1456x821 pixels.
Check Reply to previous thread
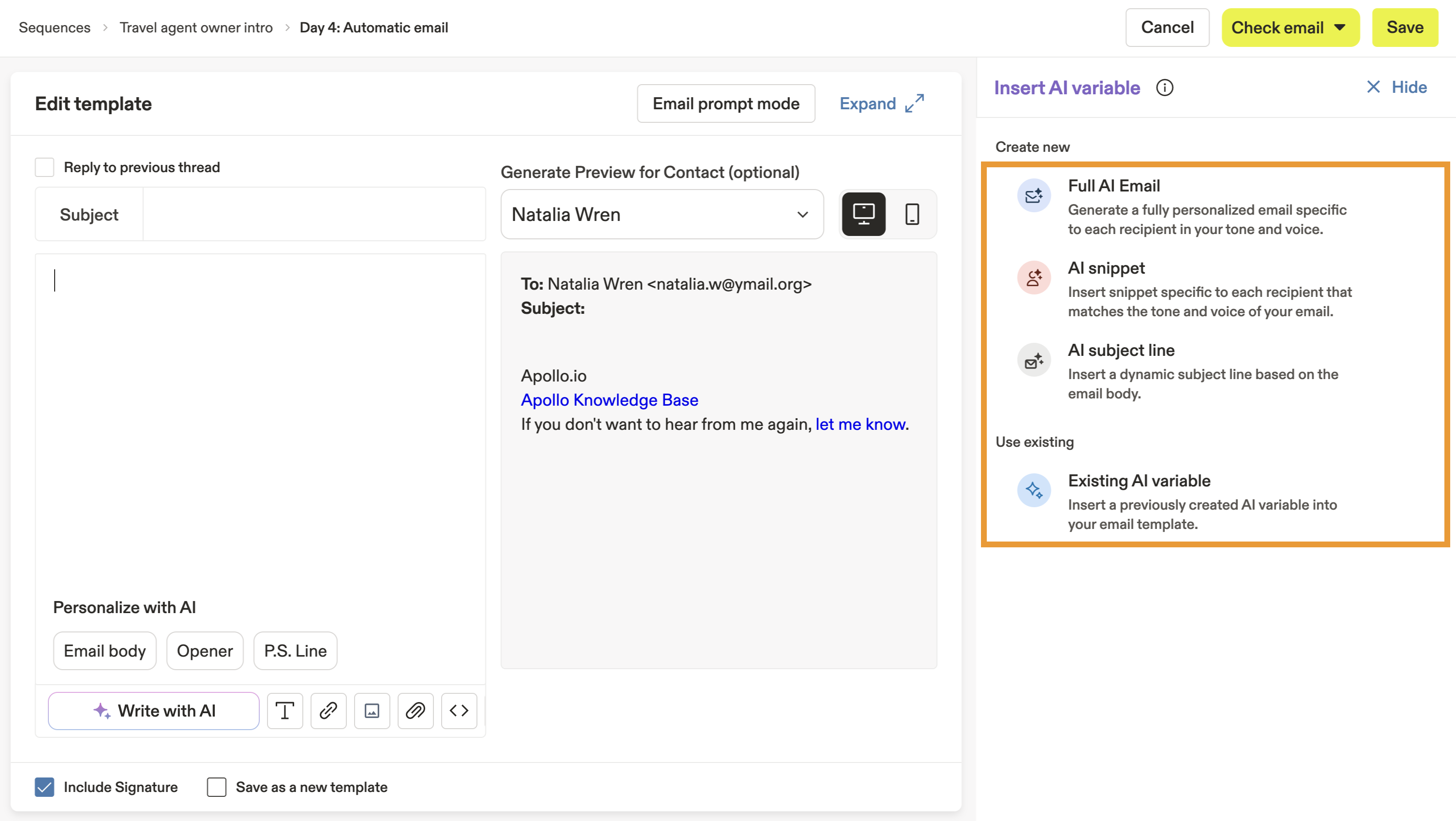pyautogui.click(x=45, y=167)
